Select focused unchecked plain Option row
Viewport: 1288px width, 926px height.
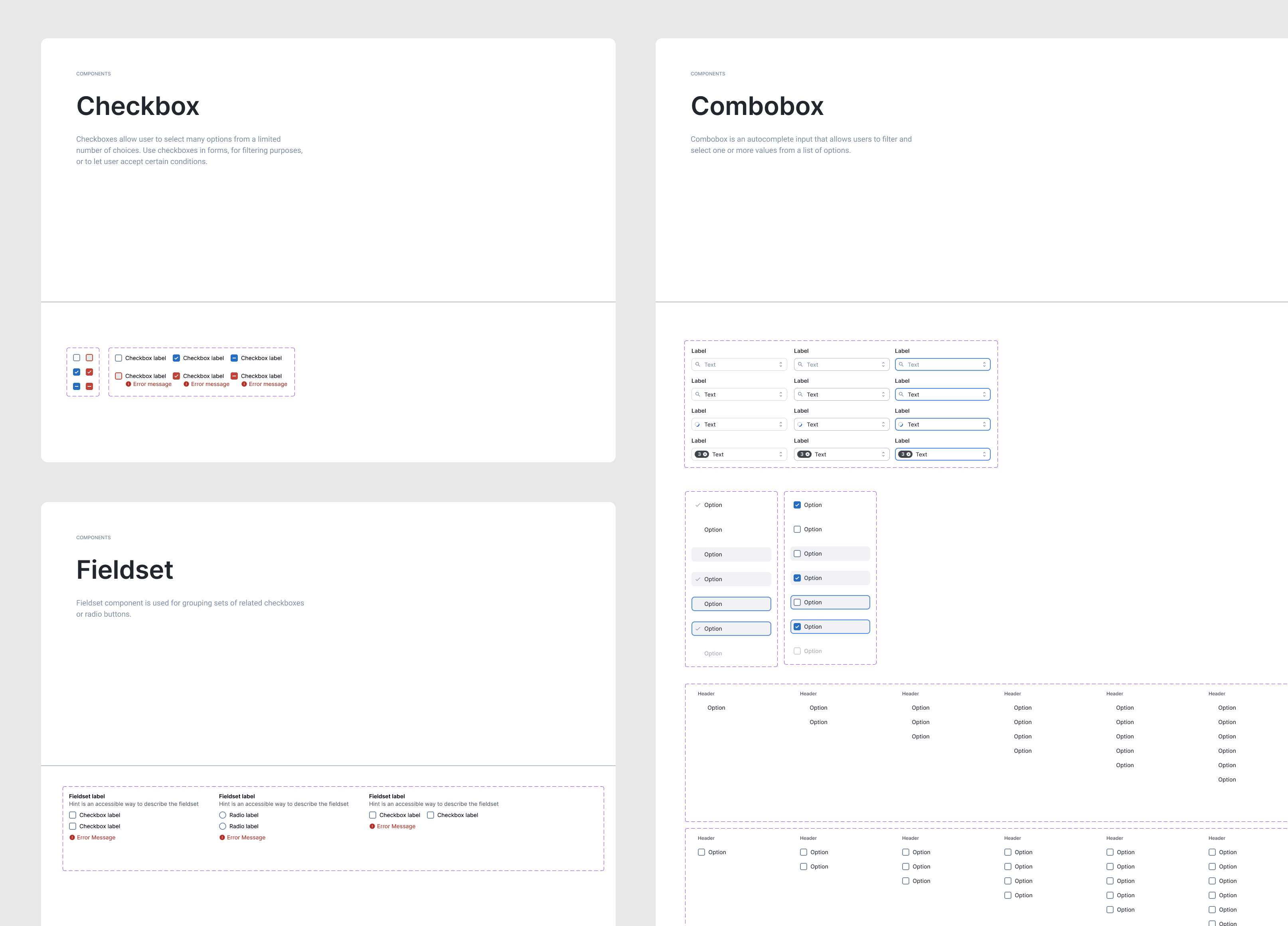pos(731,604)
